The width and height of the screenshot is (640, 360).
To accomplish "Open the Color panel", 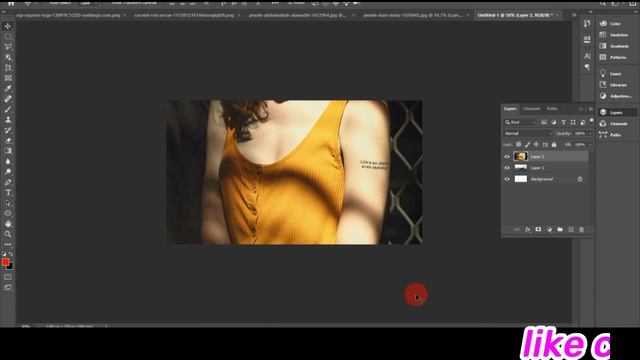I will pyautogui.click(x=616, y=24).
